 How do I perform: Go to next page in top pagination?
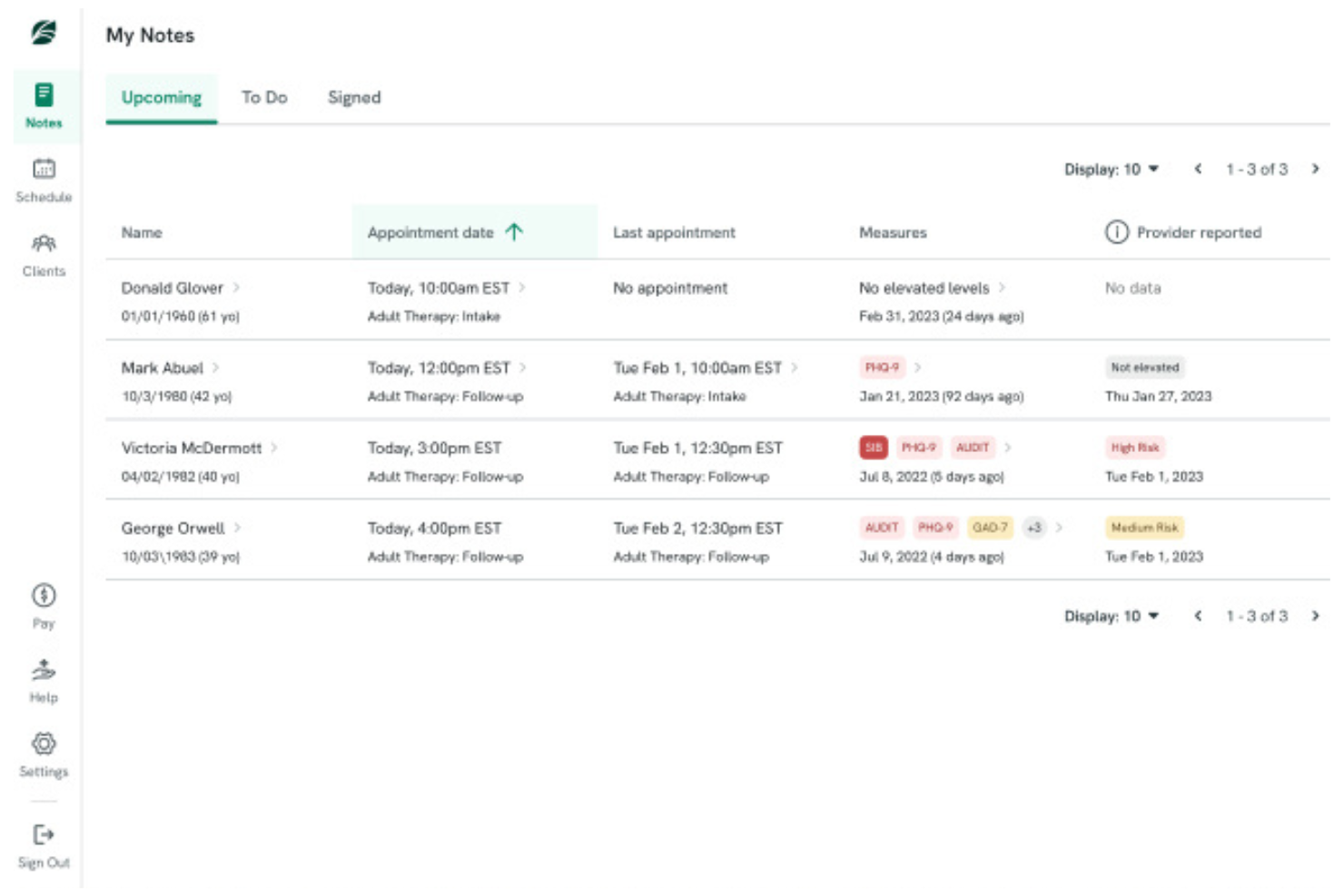[x=1315, y=169]
